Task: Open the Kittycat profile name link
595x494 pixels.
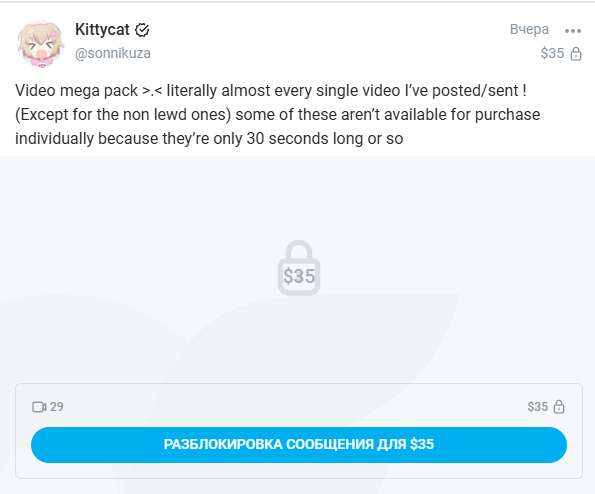Action: [102, 30]
